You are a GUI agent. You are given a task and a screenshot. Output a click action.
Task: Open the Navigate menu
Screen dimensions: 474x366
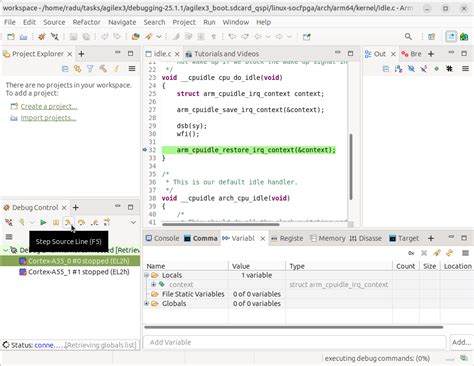[x=122, y=22]
